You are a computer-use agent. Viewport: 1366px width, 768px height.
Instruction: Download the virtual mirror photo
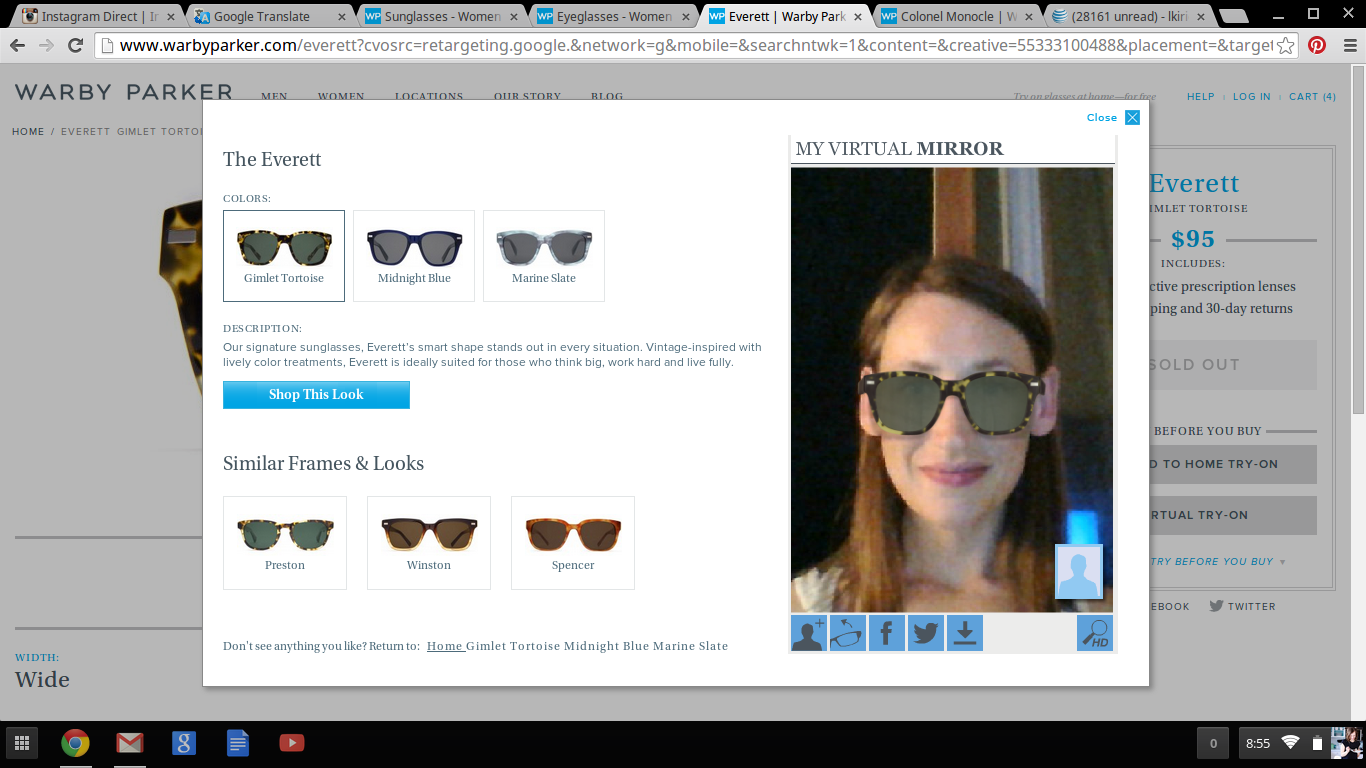[965, 634]
